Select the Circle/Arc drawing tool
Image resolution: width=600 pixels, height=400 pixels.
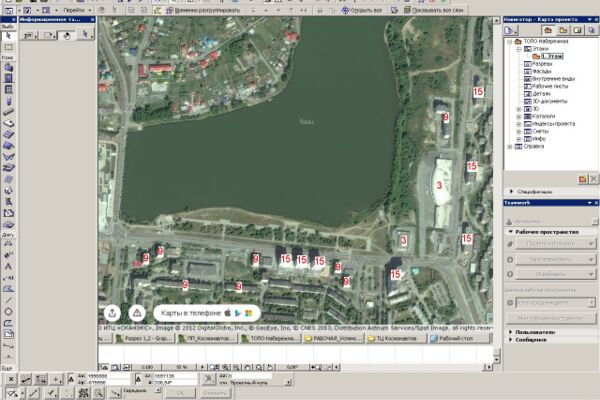pyautogui.click(x=8, y=312)
